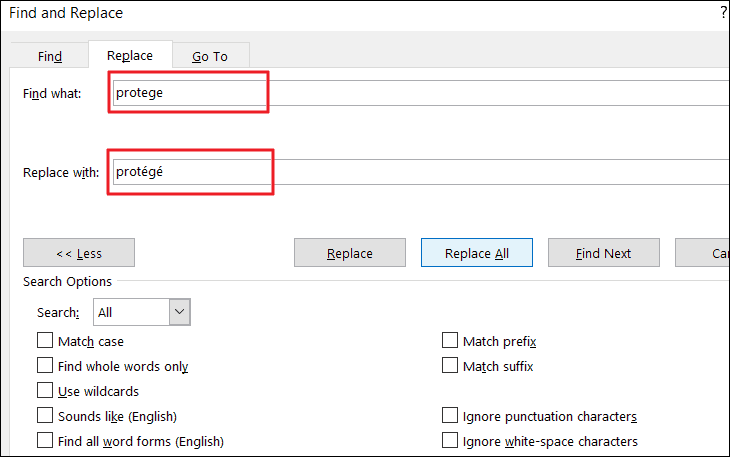Viewport: 730px width, 457px height.
Task: Click the Find Next button
Action: (603, 253)
